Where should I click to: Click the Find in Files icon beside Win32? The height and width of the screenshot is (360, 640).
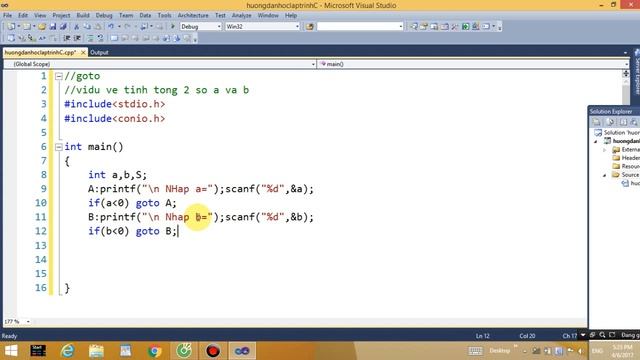click(x=309, y=27)
